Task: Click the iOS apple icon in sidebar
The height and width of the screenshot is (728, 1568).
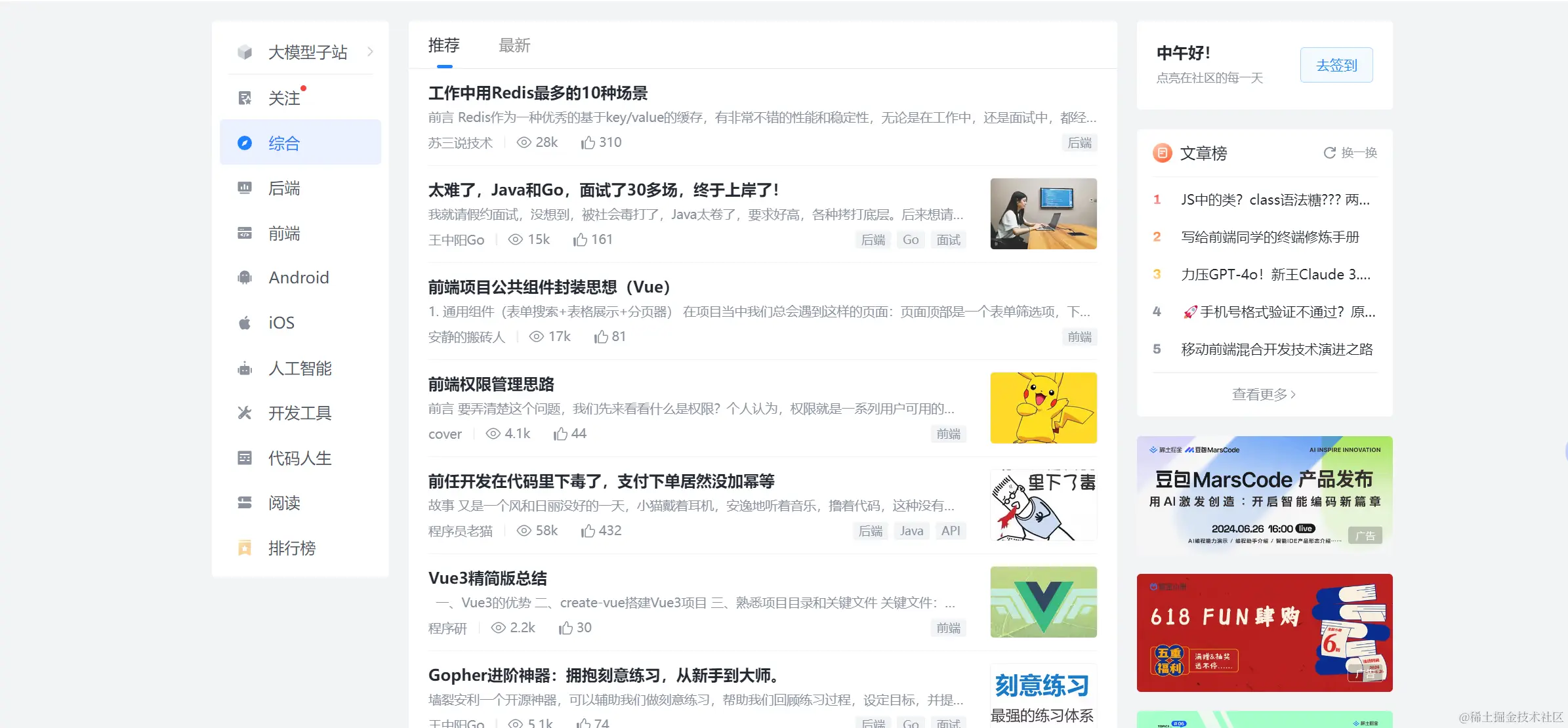Action: coord(245,323)
